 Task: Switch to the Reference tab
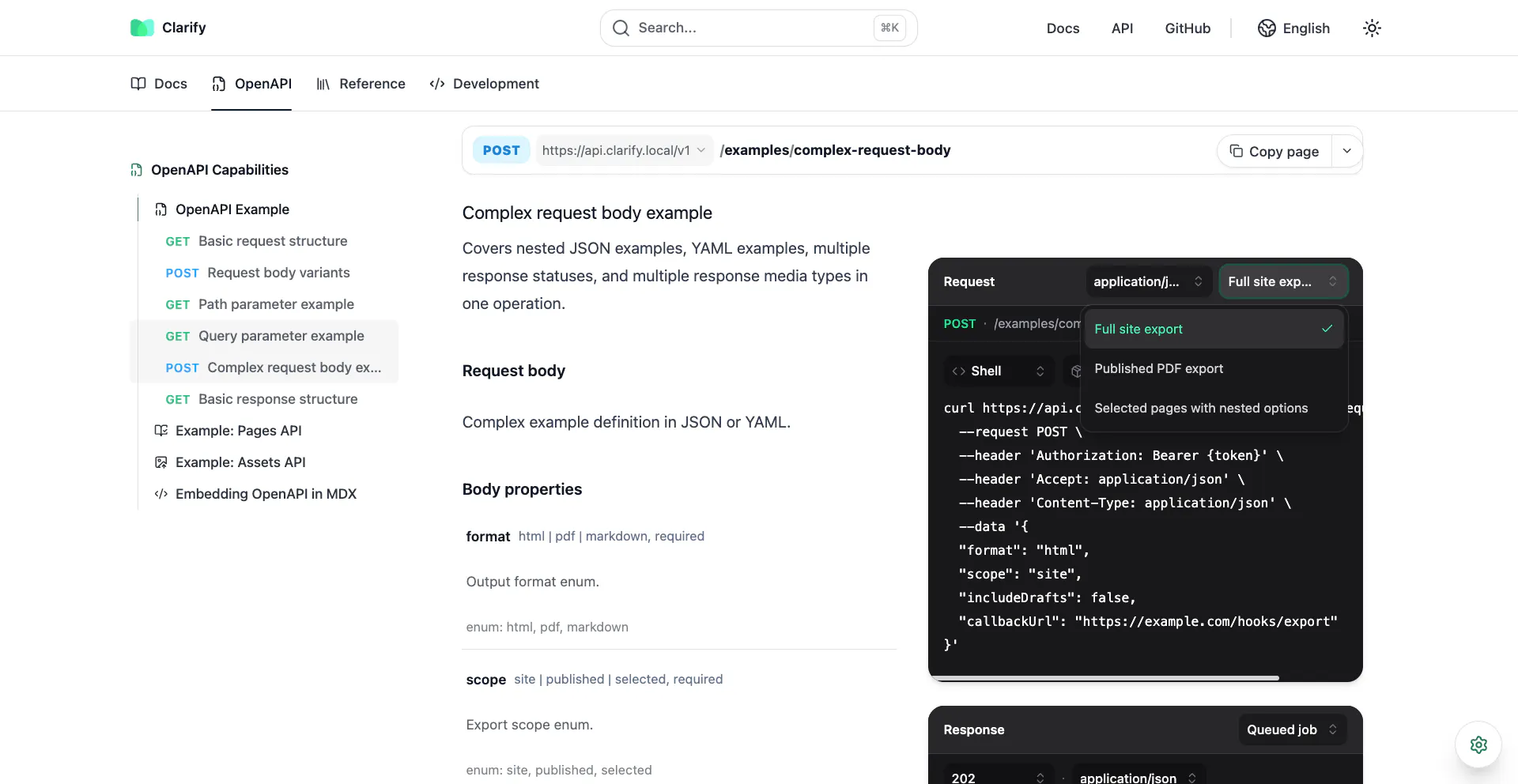(361, 84)
